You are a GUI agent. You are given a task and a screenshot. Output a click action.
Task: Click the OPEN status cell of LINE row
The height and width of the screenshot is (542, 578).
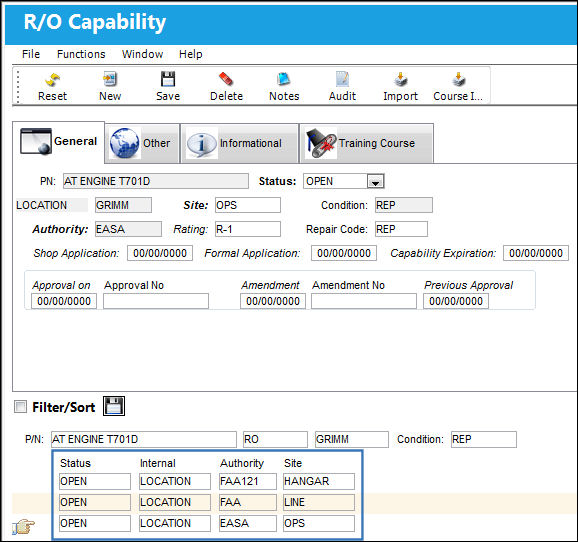(95, 503)
